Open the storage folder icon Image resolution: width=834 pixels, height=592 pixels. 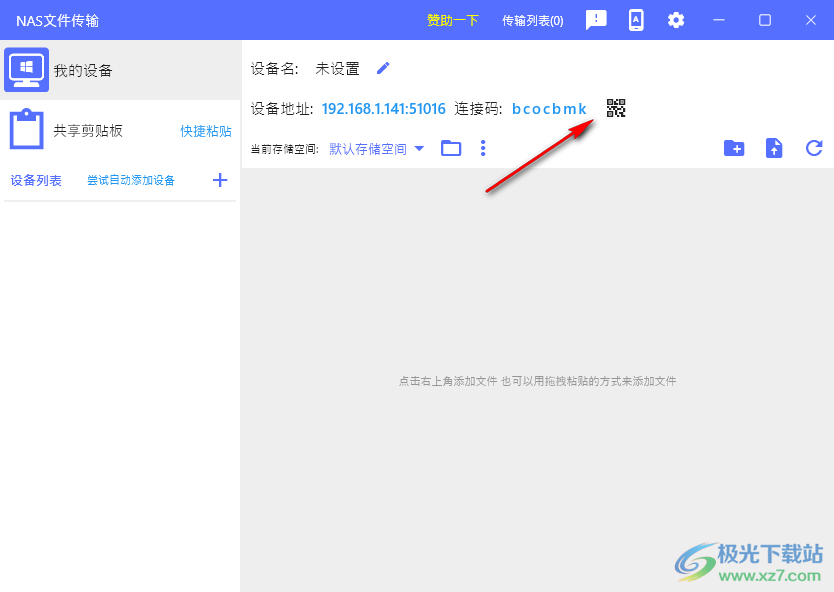(x=451, y=148)
